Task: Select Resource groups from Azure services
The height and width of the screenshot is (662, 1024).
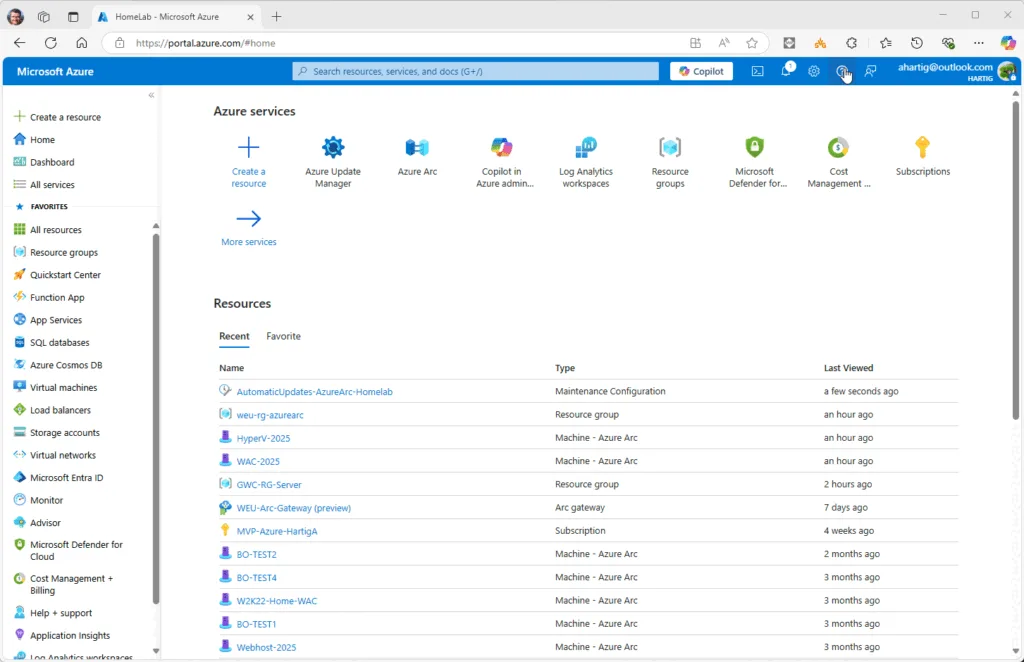Action: point(670,158)
